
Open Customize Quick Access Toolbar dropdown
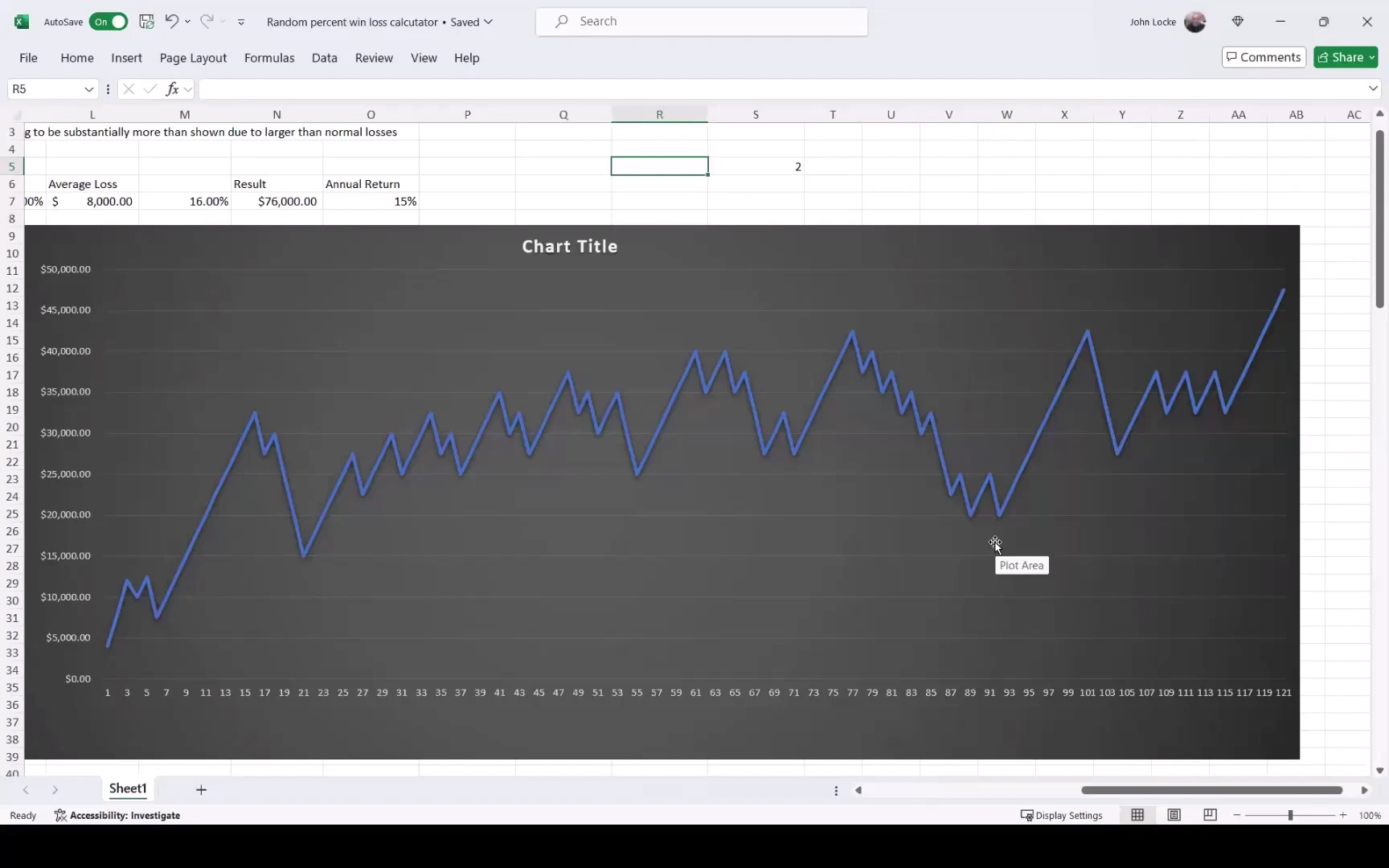point(241,22)
